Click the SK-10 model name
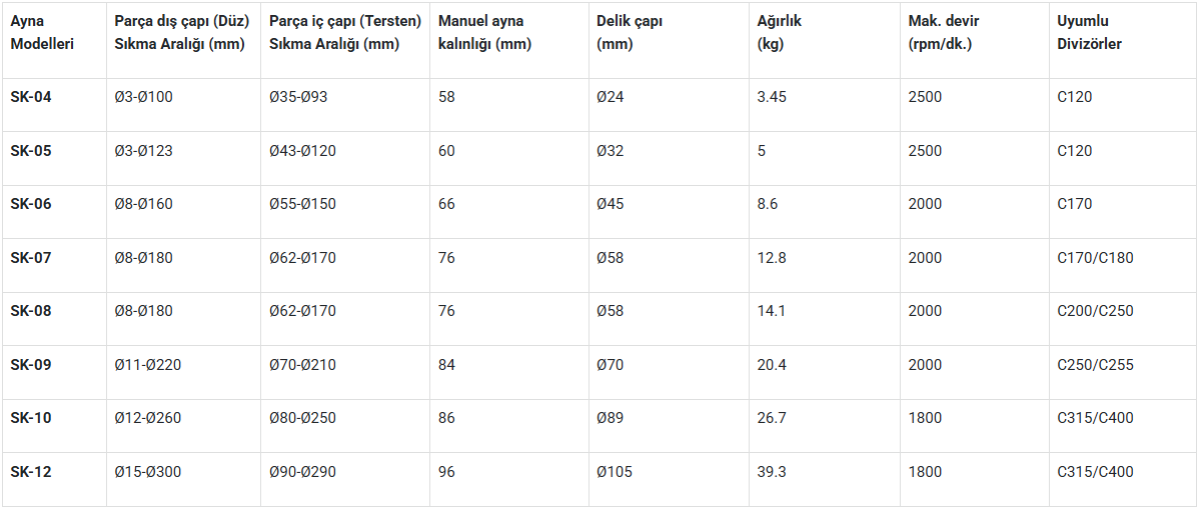 (31, 418)
